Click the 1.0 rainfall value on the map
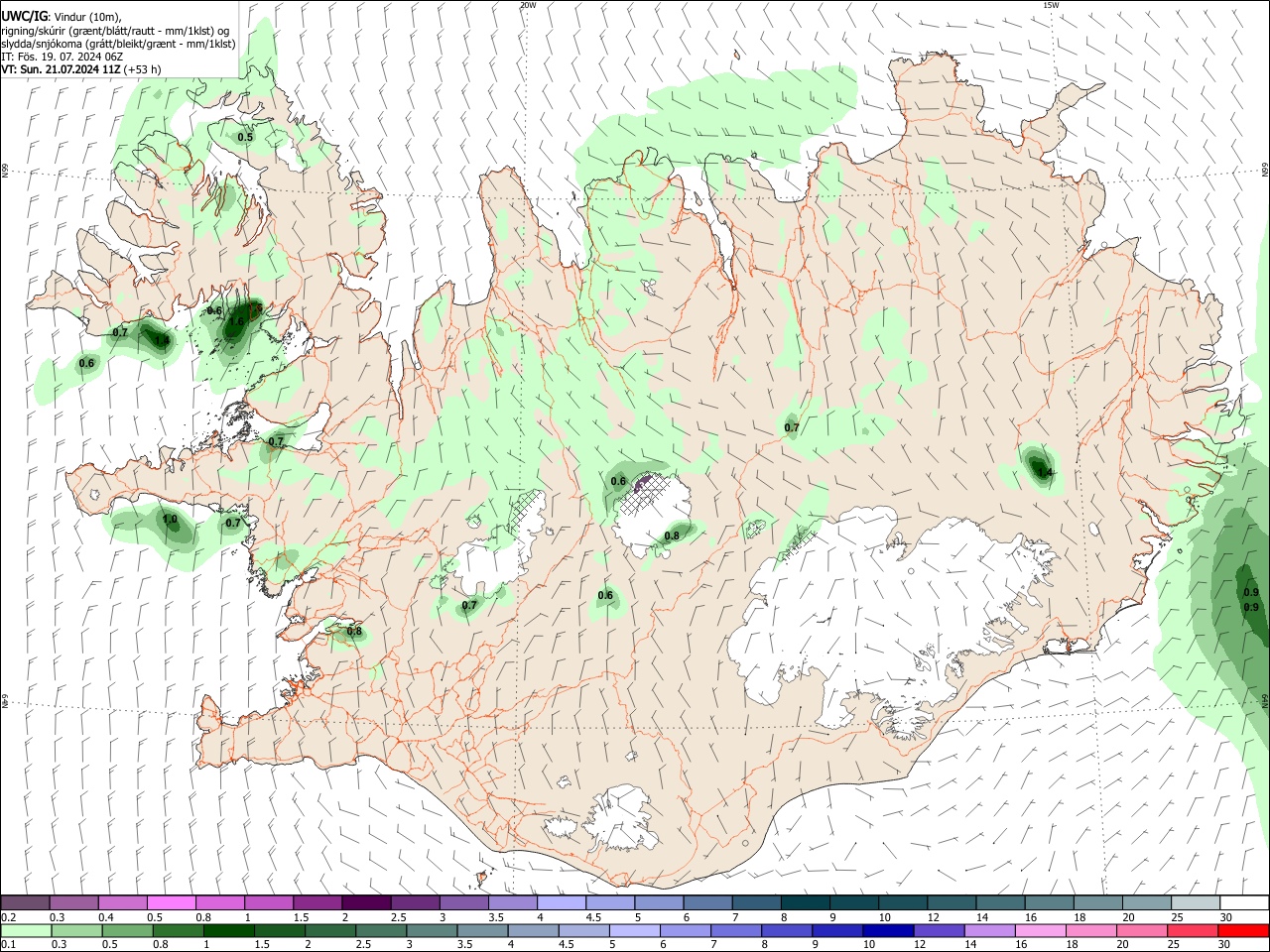 [170, 519]
